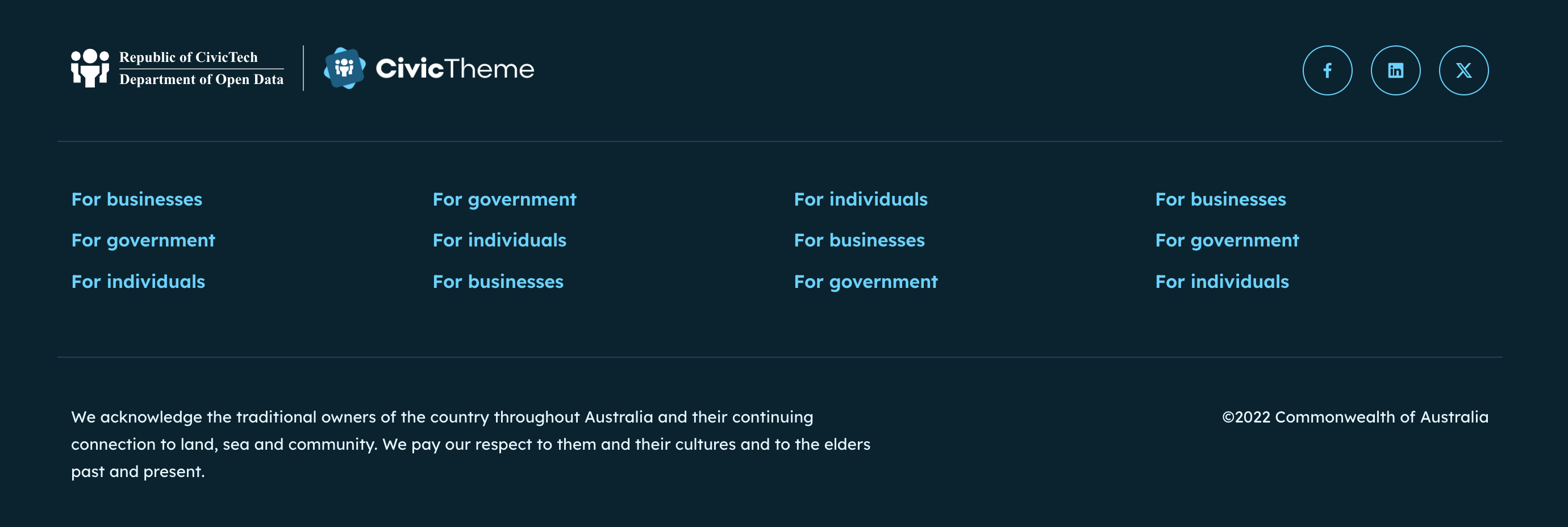Select second column For individuals link

[x=499, y=240]
